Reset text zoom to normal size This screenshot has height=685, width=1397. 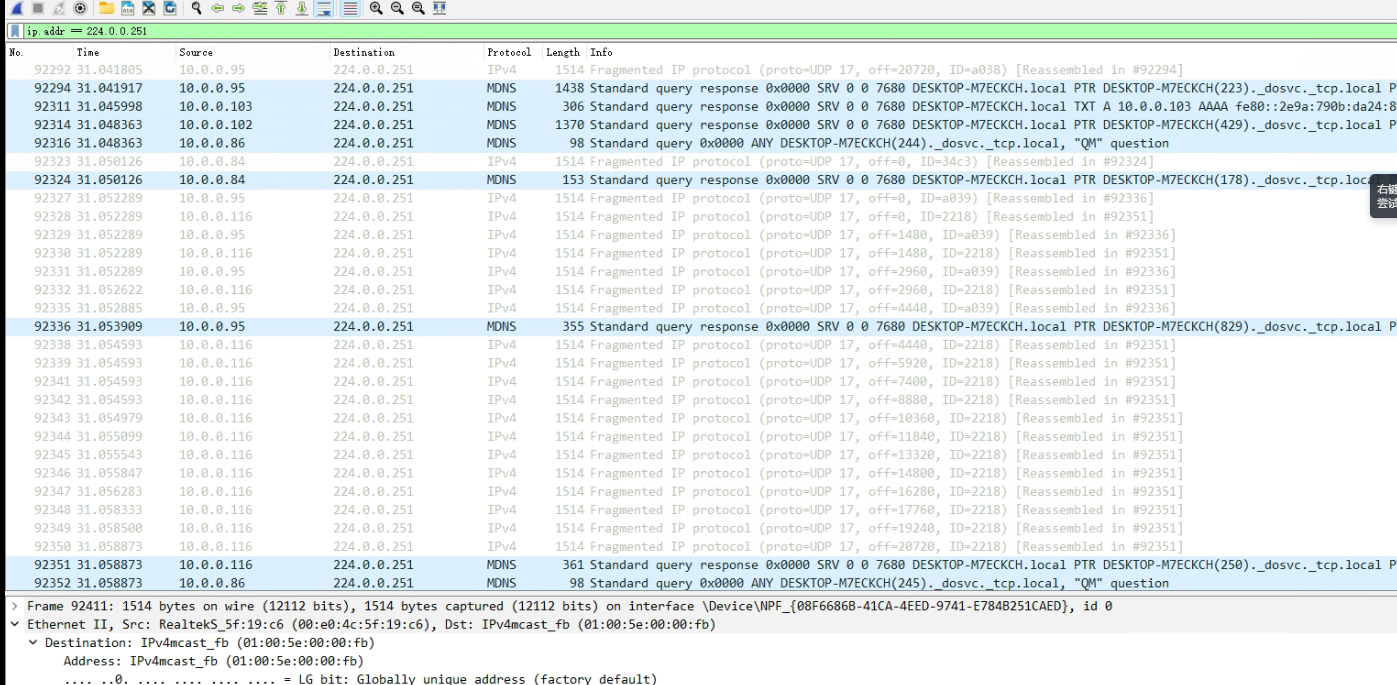[x=418, y=8]
